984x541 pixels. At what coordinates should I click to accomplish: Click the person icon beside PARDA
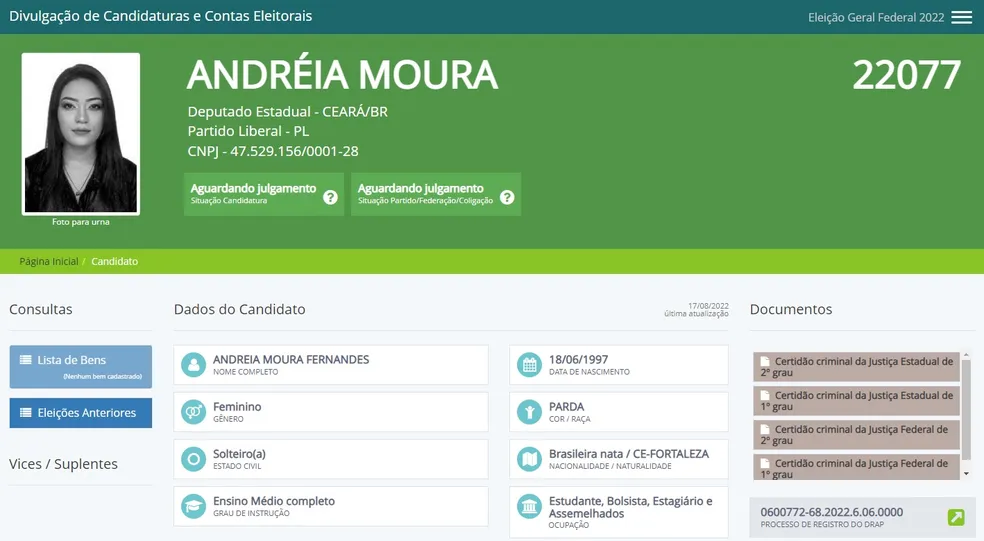coord(529,412)
